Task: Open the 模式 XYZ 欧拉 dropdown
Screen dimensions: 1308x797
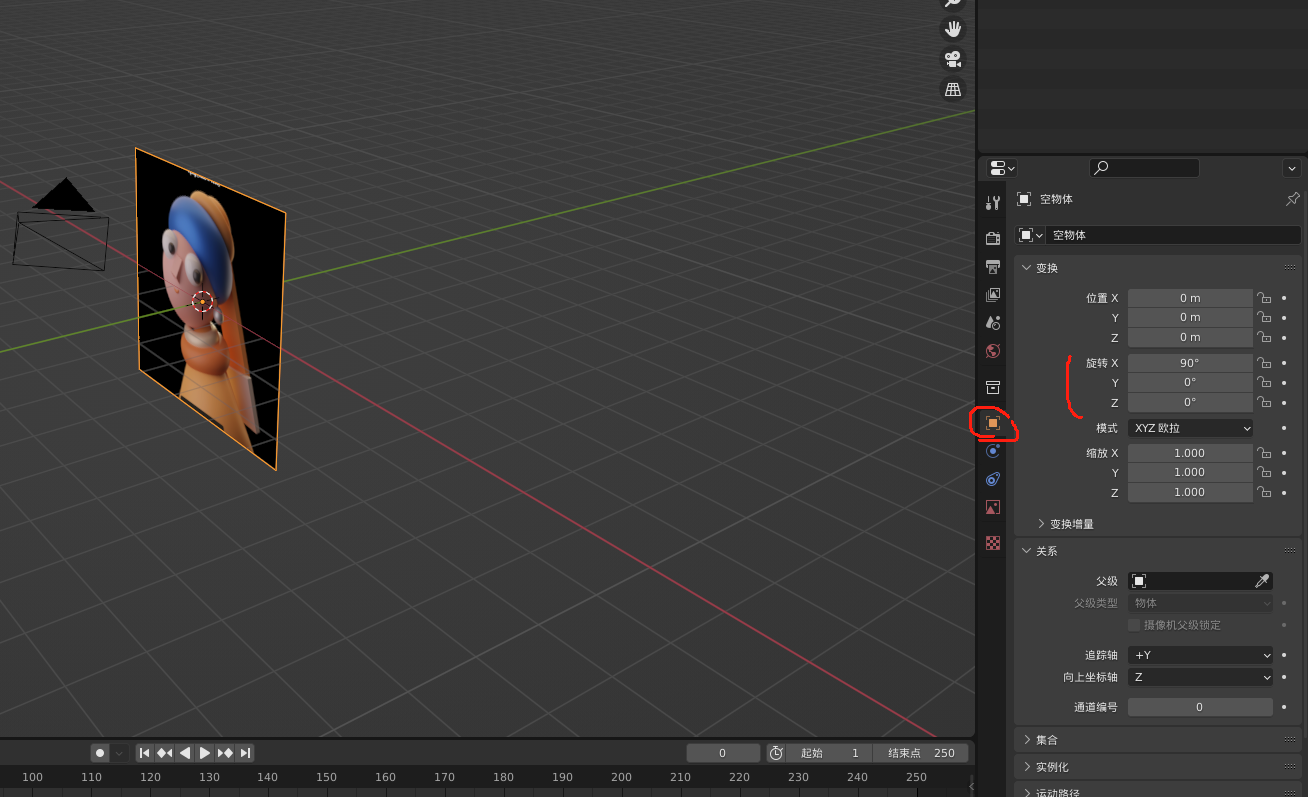Action: (x=1190, y=428)
